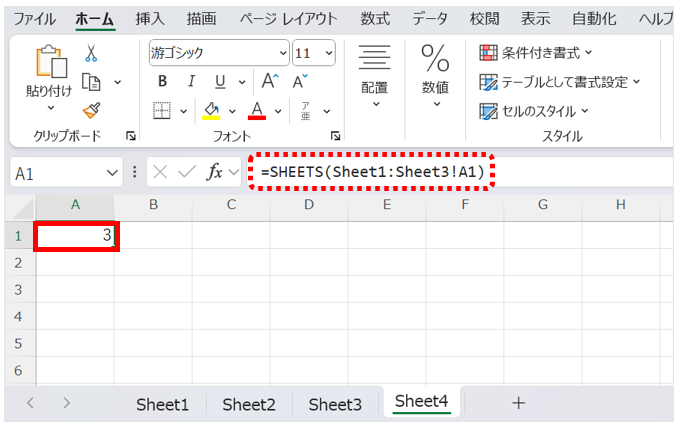Select column B header
Viewport: 681px width, 431px height.
pyautogui.click(x=153, y=205)
